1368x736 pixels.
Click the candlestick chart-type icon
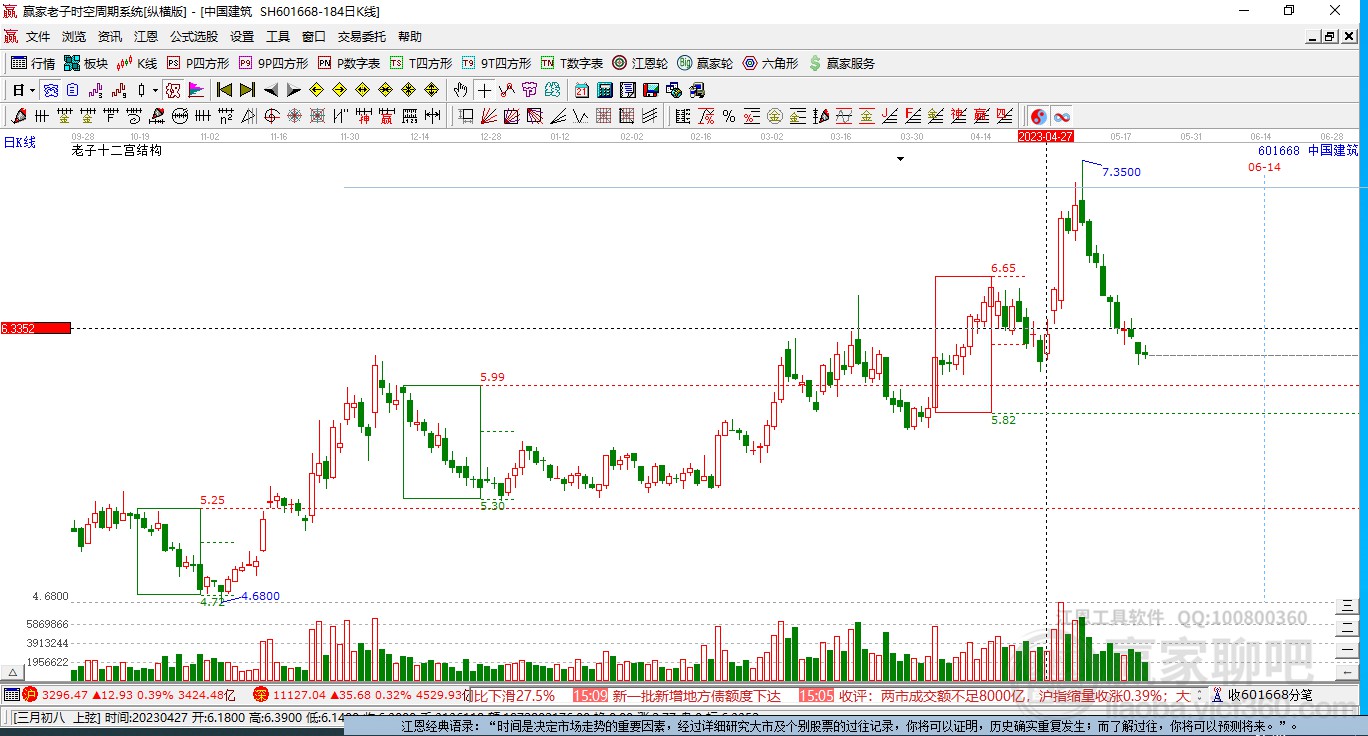point(142,90)
